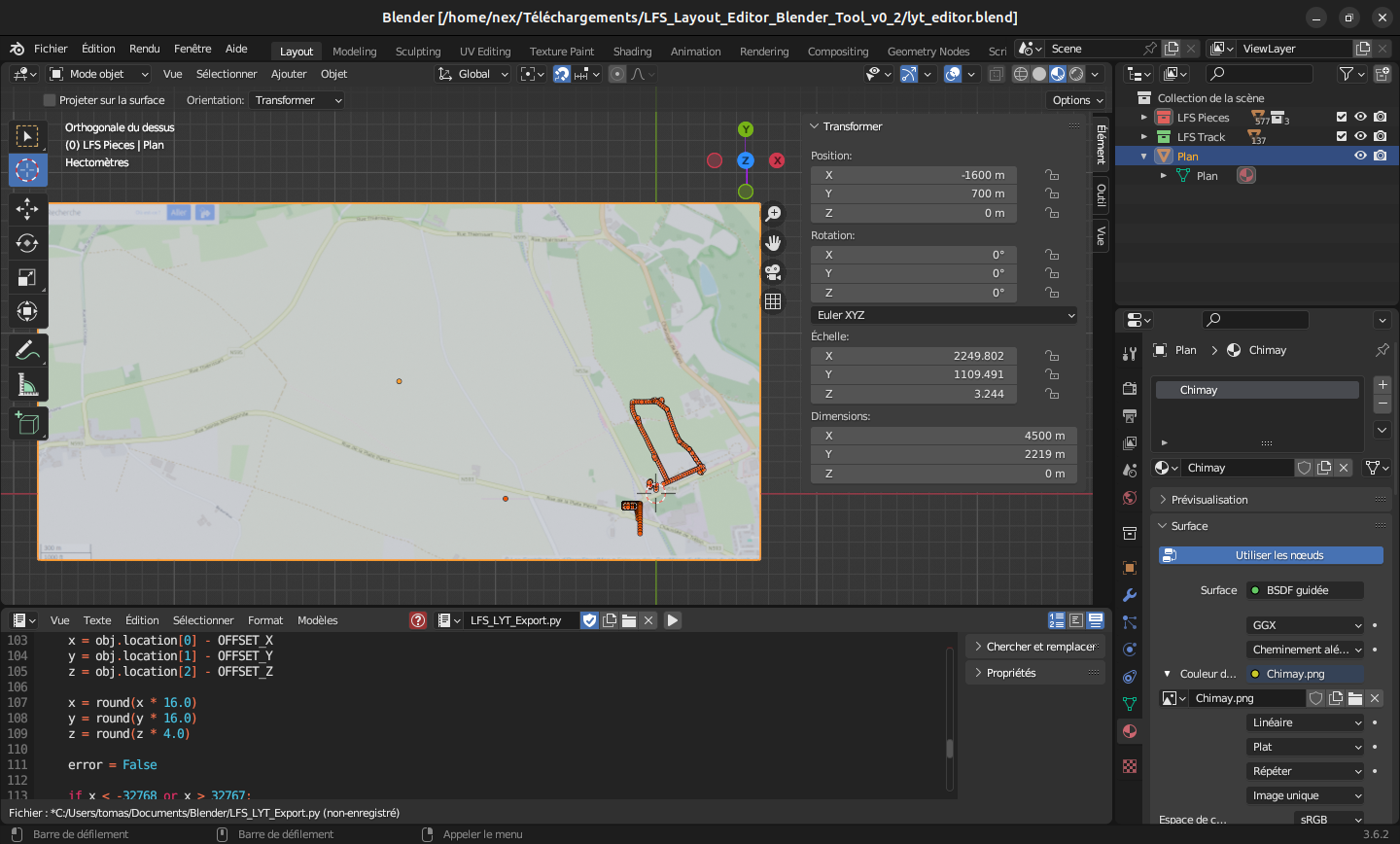This screenshot has height=844, width=1400.
Task: Select the Scale tool
Action: pyautogui.click(x=27, y=277)
